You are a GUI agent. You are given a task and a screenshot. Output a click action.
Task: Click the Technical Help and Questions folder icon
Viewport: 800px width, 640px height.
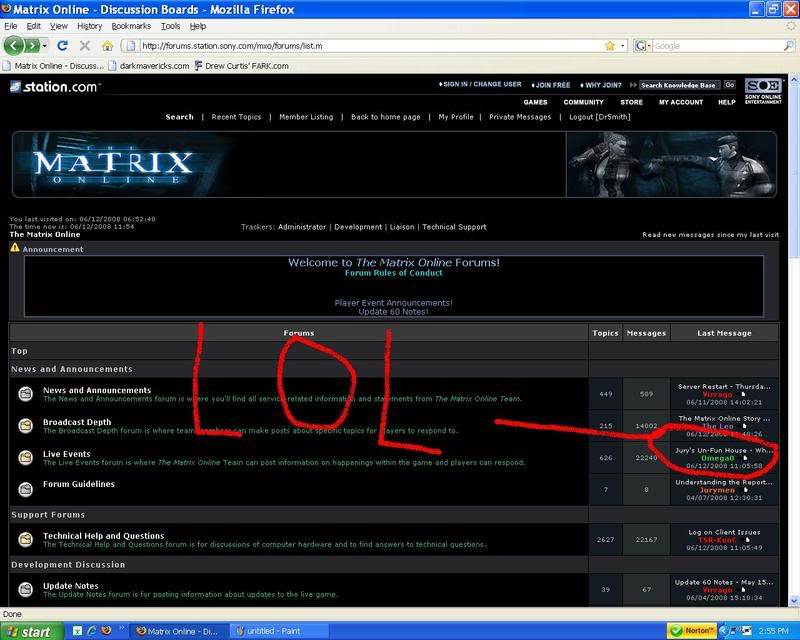pyautogui.click(x=26, y=540)
